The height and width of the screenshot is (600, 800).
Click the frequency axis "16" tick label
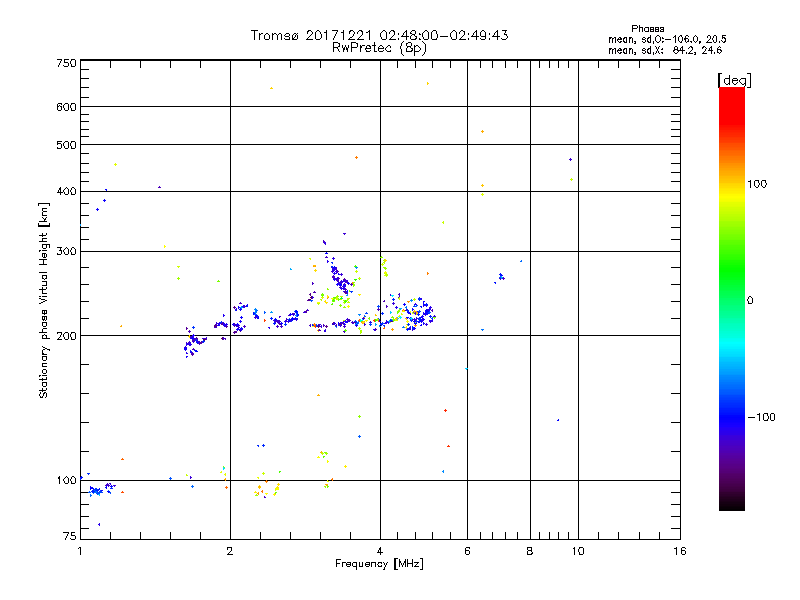680,551
